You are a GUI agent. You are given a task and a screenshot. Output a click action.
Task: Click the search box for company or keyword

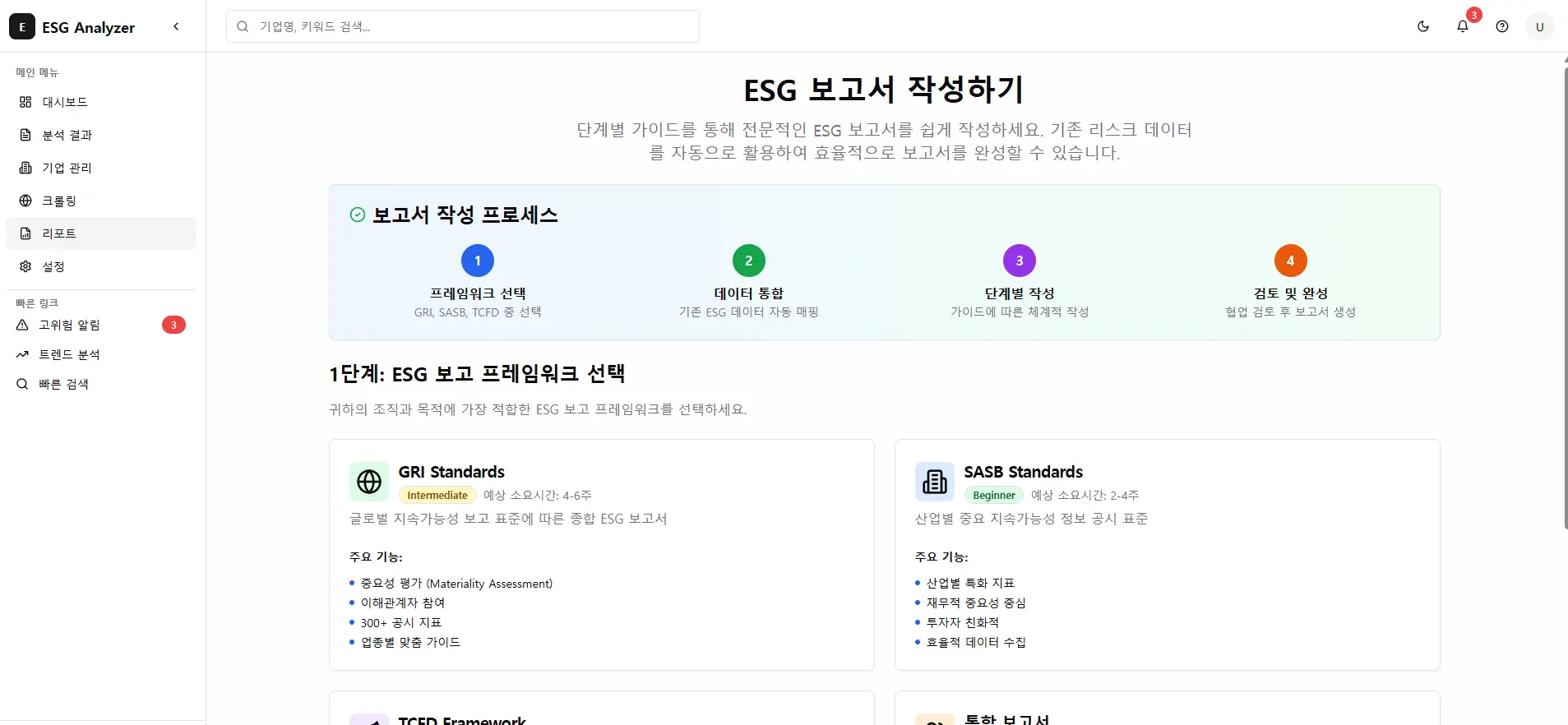463,26
